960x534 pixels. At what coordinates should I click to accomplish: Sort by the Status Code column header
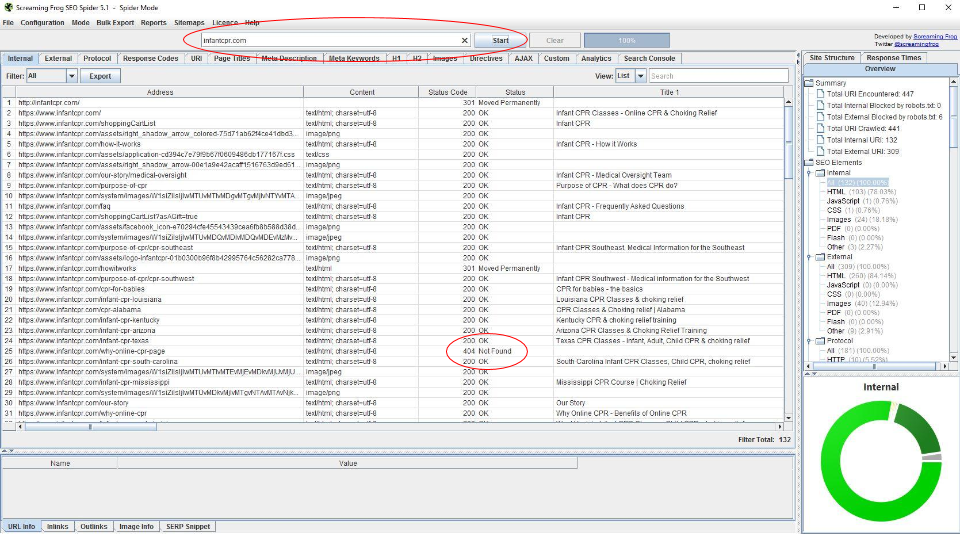click(448, 92)
